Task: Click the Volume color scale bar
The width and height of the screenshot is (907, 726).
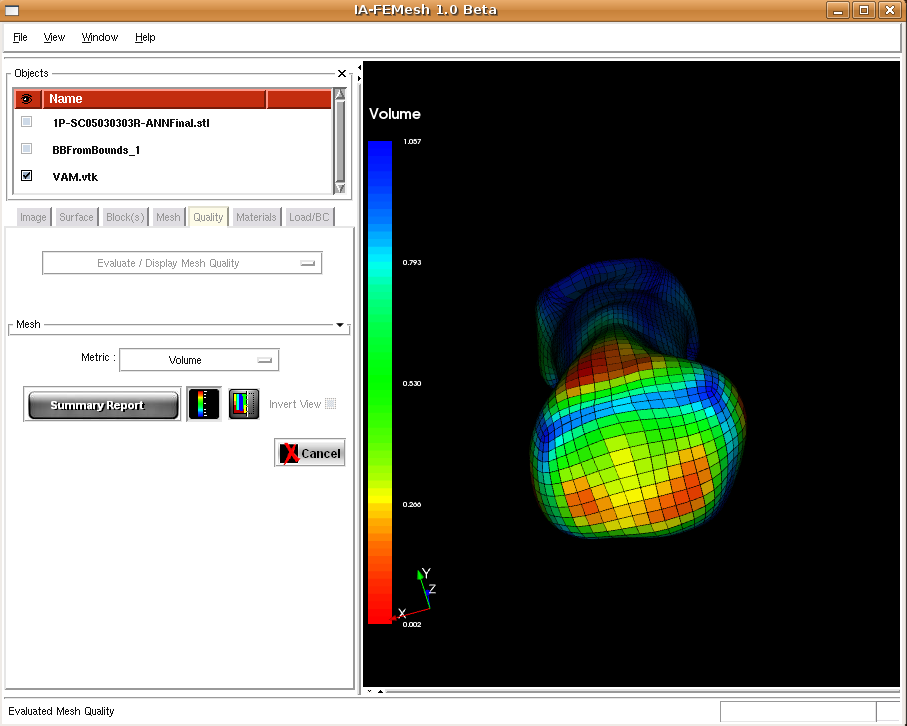Action: (x=380, y=382)
